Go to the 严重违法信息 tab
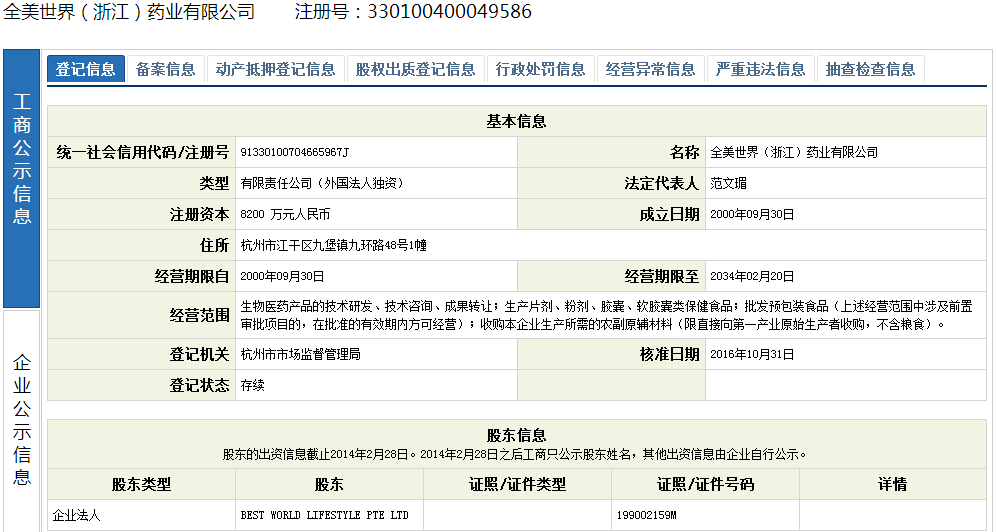Image resolution: width=996 pixels, height=532 pixels. pyautogui.click(x=760, y=69)
